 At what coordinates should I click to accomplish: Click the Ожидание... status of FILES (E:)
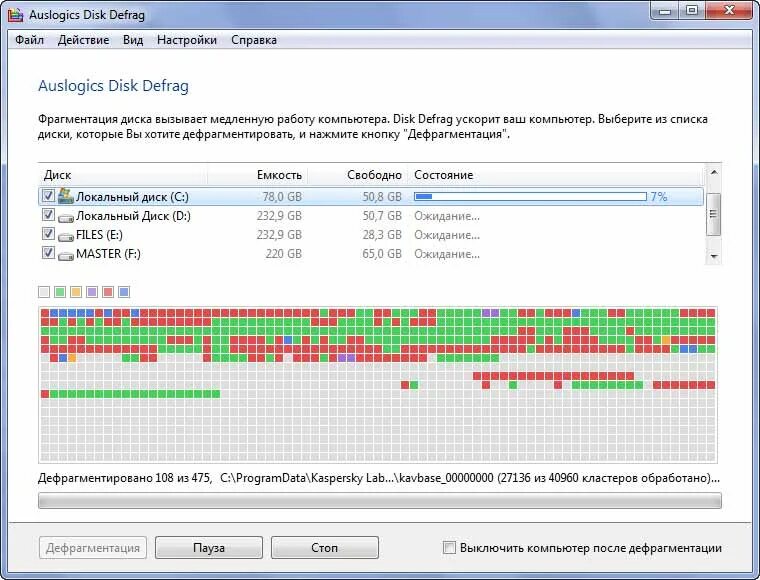pyautogui.click(x=447, y=235)
